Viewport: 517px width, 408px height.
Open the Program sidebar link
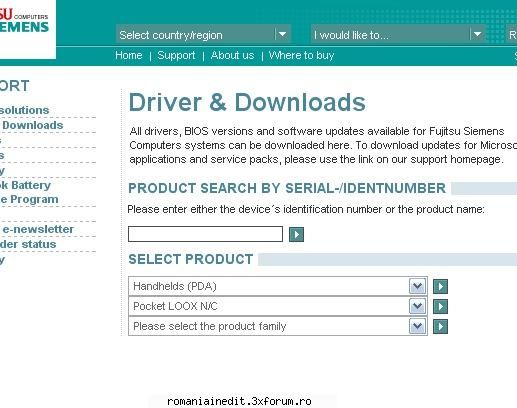coord(29,199)
